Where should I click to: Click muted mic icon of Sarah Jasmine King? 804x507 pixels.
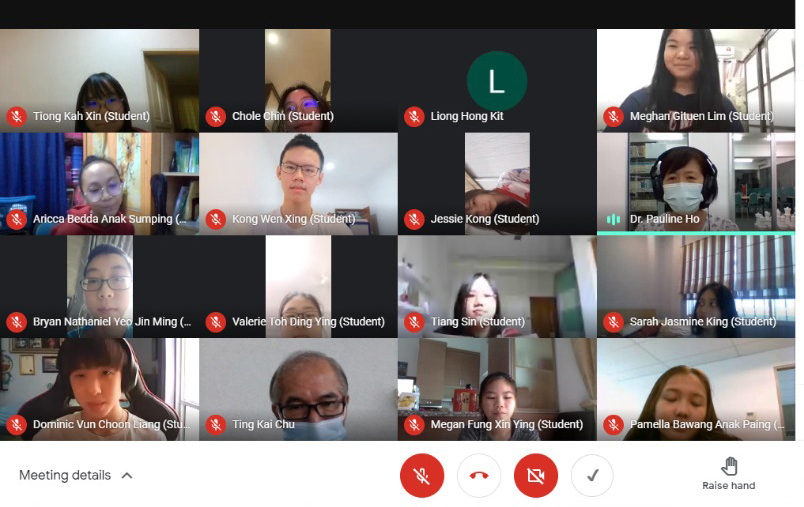(613, 322)
